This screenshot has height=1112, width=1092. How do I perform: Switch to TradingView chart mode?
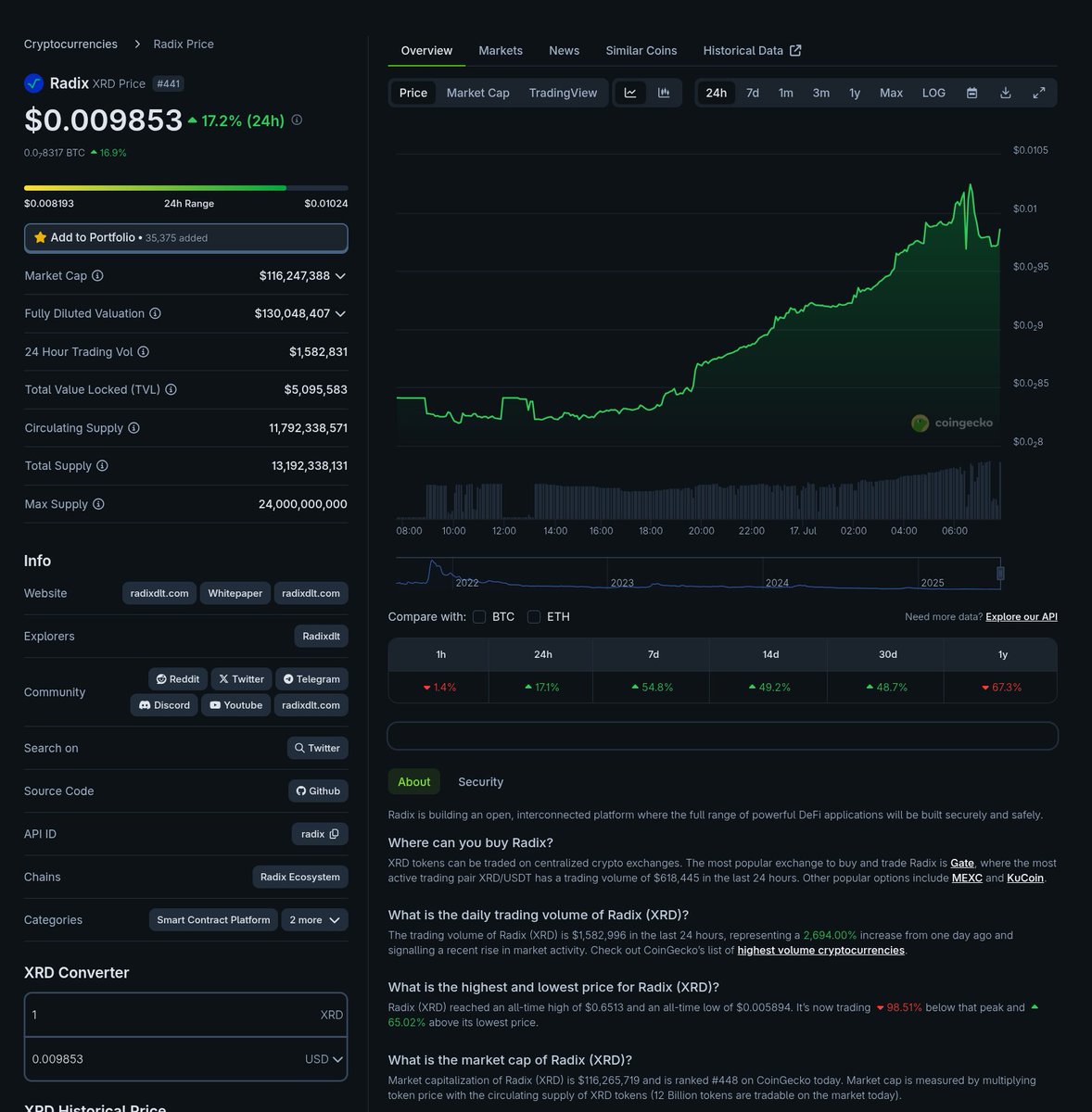pos(563,93)
